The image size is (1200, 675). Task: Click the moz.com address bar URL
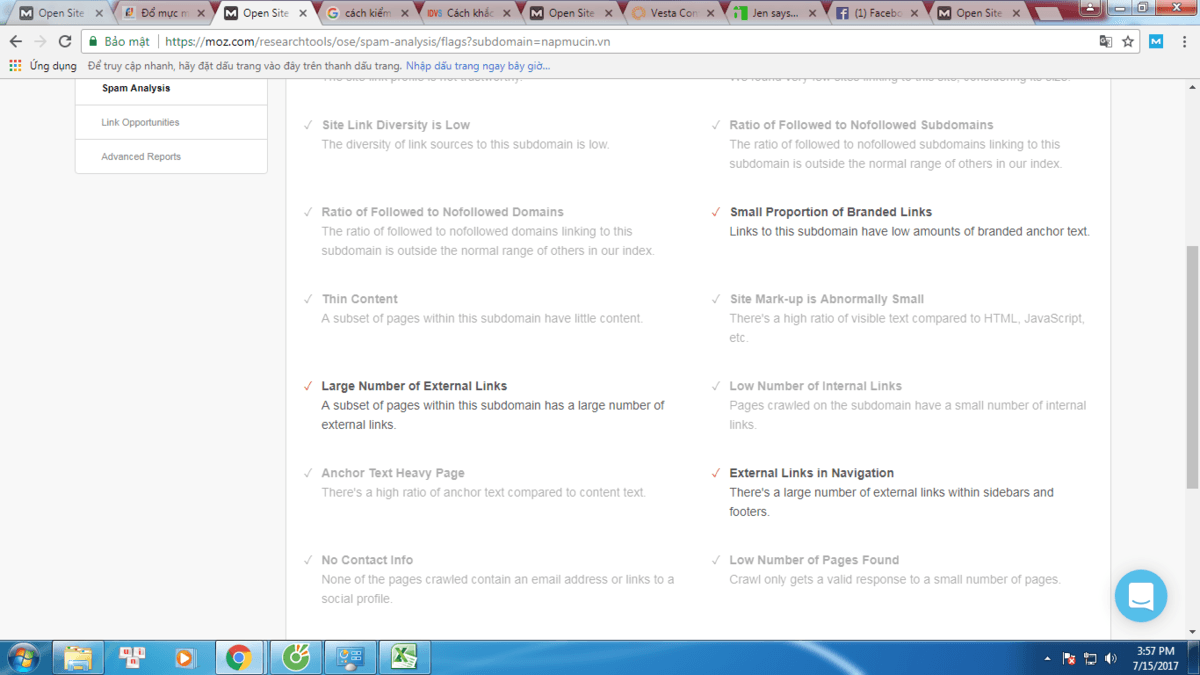pyautogui.click(x=388, y=42)
